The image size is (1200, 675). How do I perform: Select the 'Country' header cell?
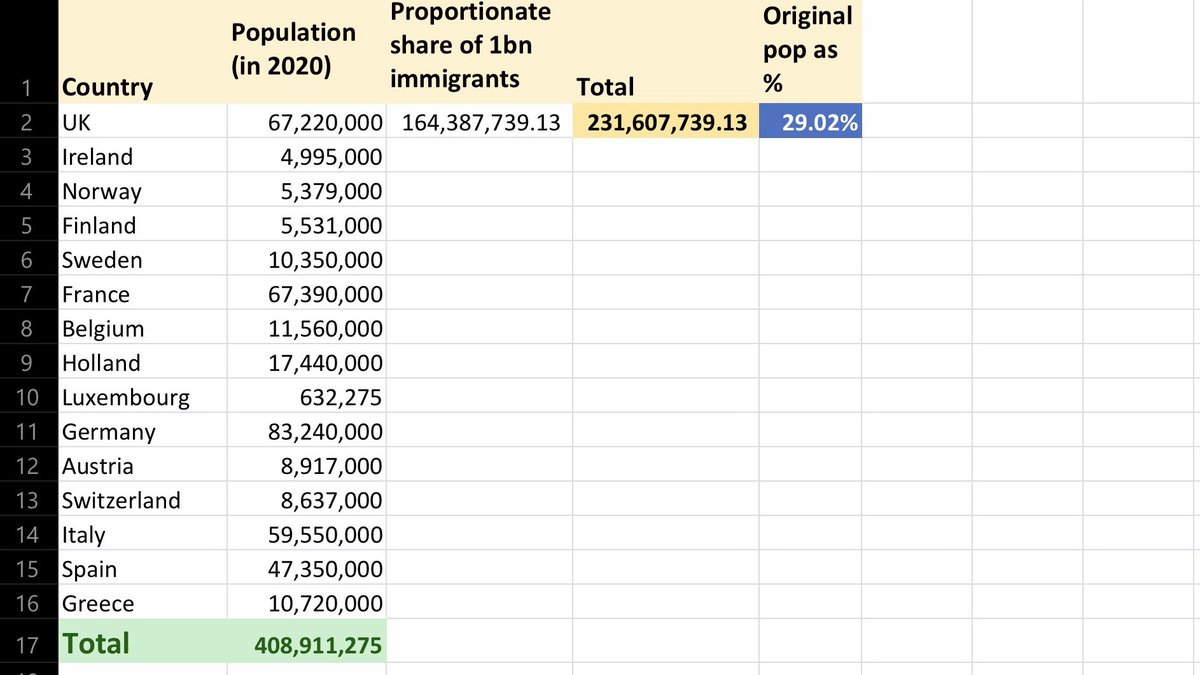click(x=142, y=51)
